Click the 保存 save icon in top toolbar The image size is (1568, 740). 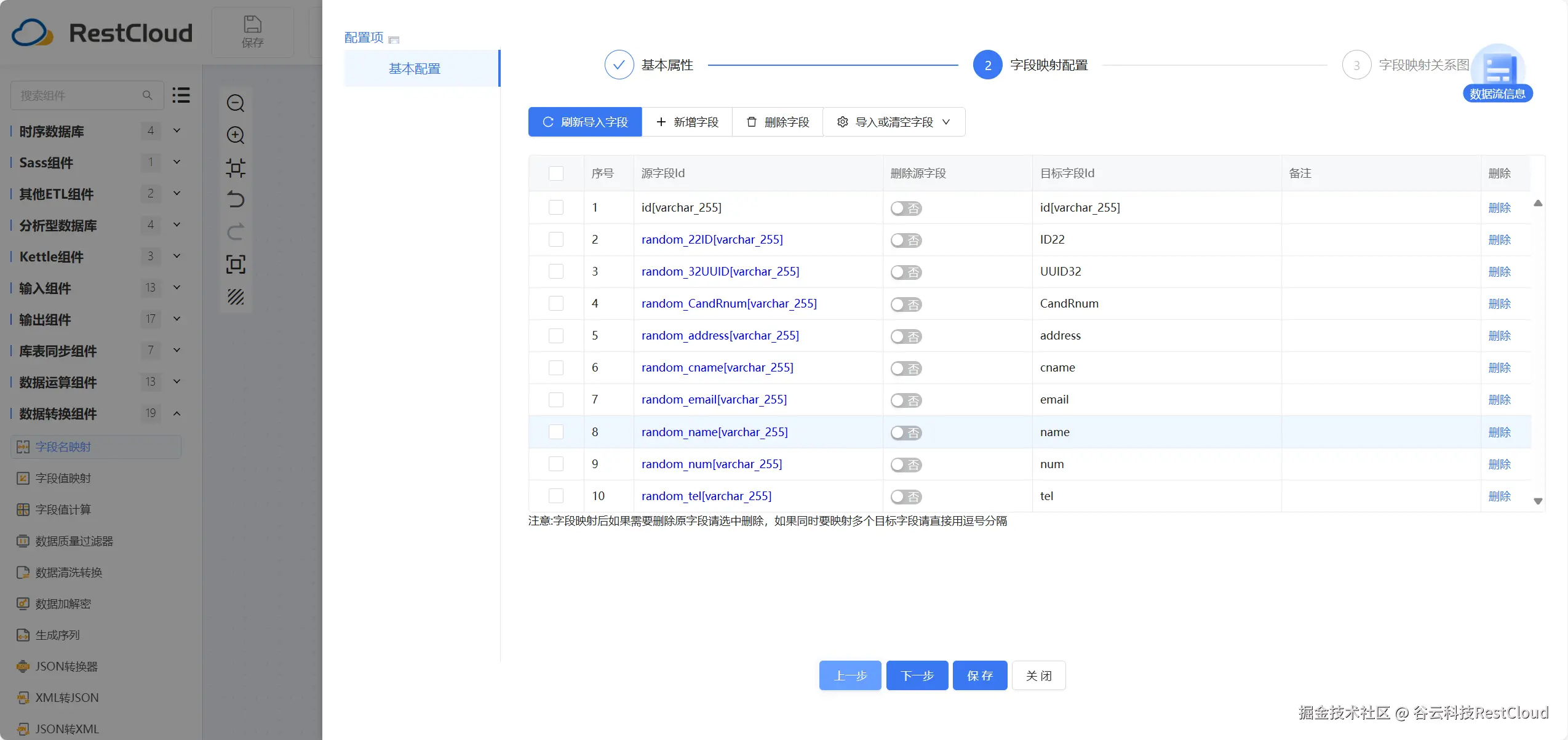click(253, 32)
